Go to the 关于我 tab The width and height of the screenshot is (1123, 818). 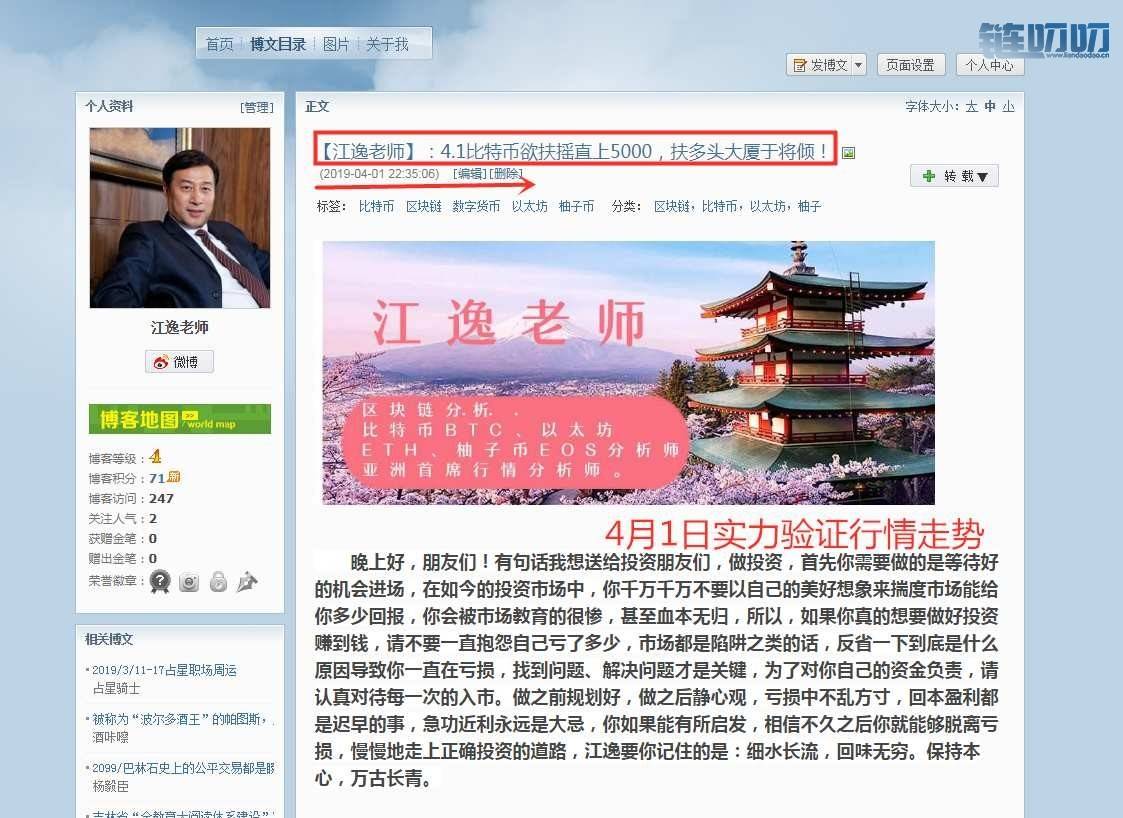click(387, 44)
